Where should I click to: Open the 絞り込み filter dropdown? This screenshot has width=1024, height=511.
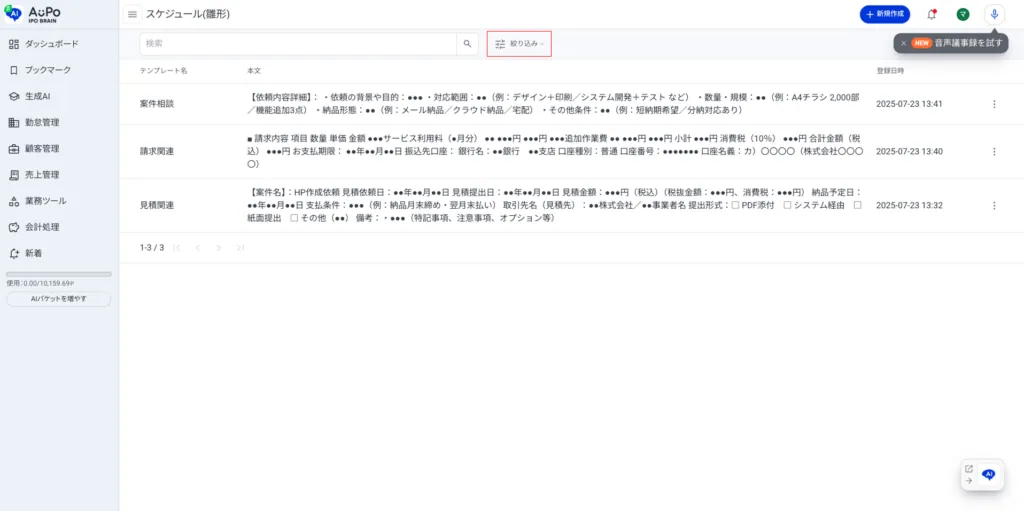pyautogui.click(x=519, y=44)
